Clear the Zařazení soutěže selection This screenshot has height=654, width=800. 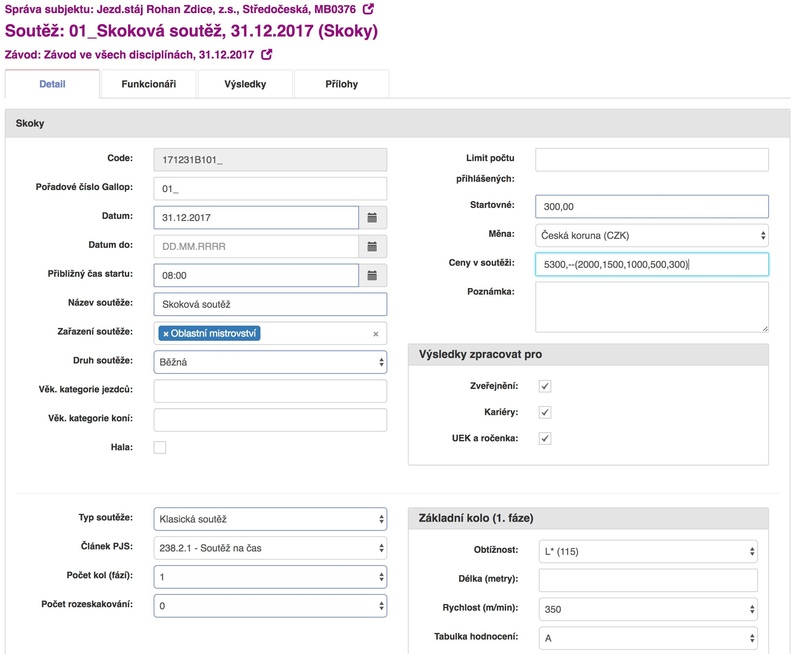376,334
